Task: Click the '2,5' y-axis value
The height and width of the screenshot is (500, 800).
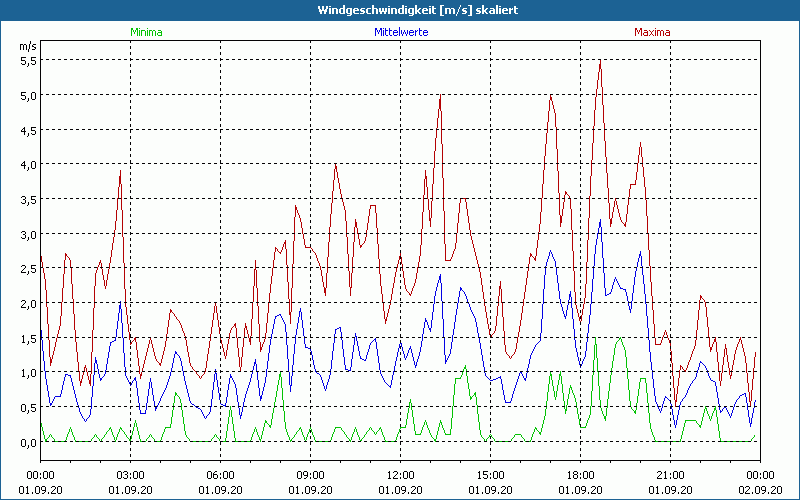Action: [x=28, y=269]
